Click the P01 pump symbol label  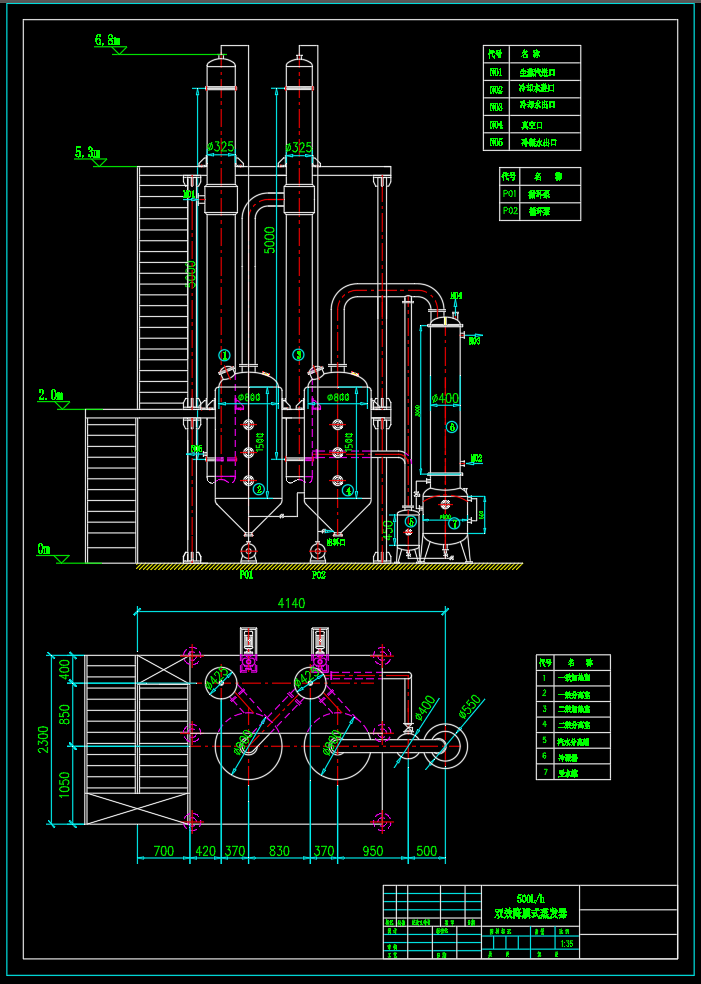click(246, 575)
